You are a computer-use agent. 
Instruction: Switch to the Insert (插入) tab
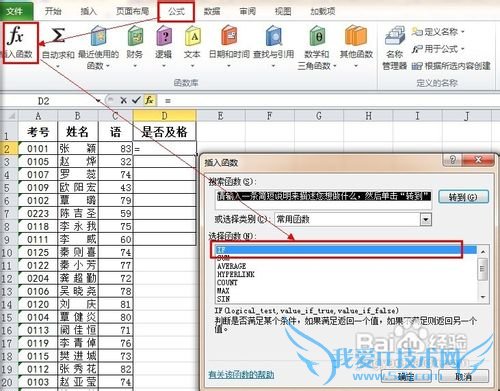coord(88,11)
